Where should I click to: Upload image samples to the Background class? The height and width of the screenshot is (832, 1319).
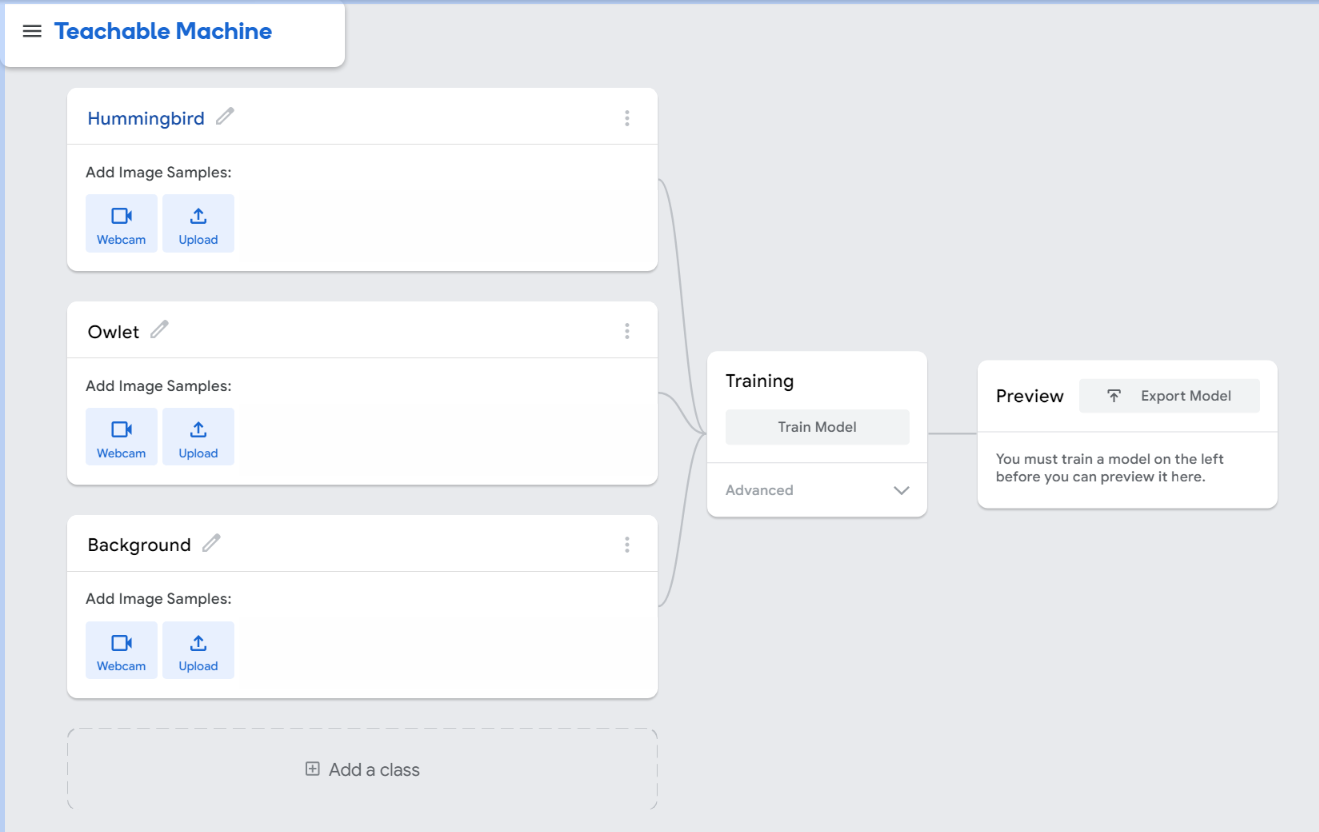[198, 650]
